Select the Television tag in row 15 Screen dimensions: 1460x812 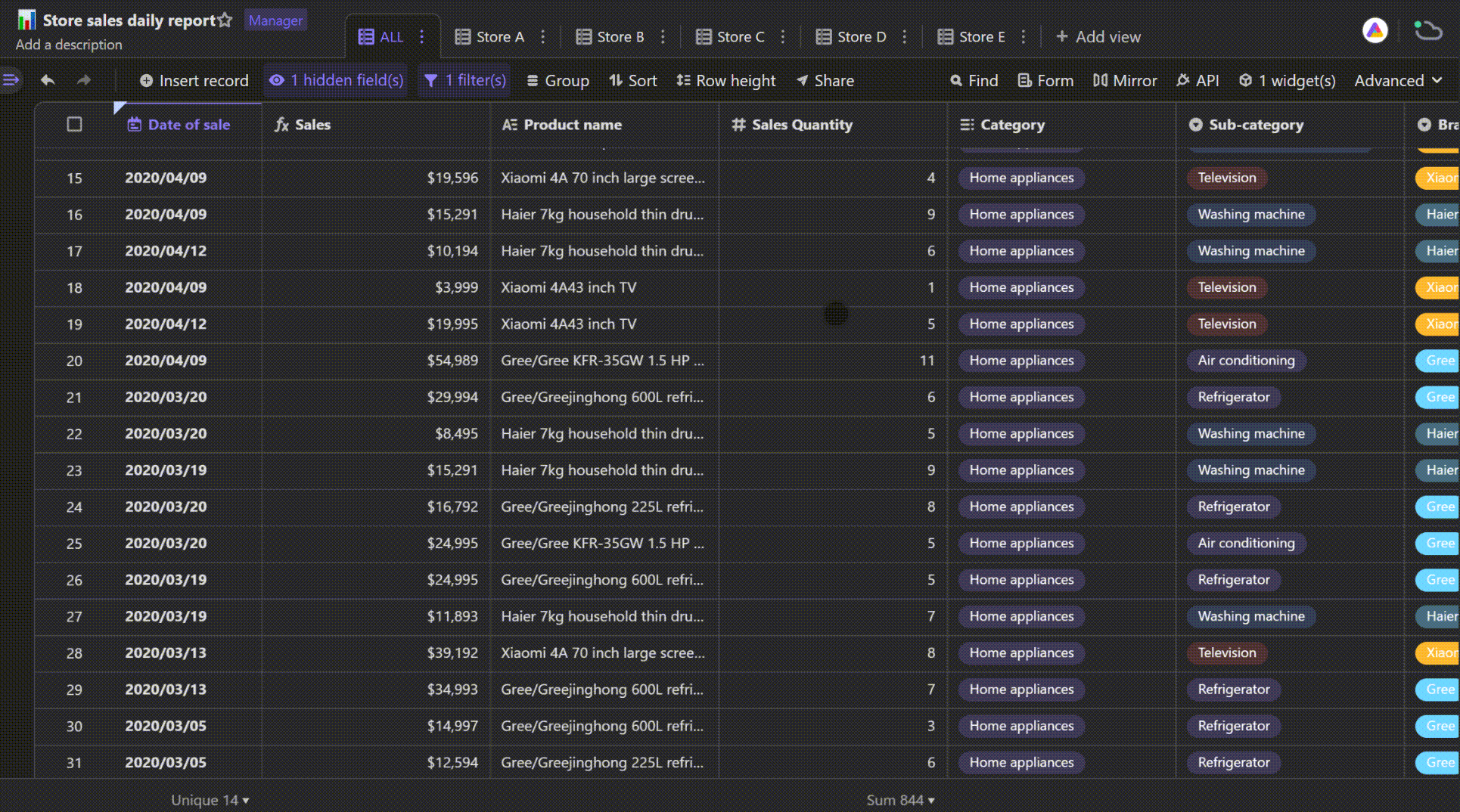(x=1226, y=178)
